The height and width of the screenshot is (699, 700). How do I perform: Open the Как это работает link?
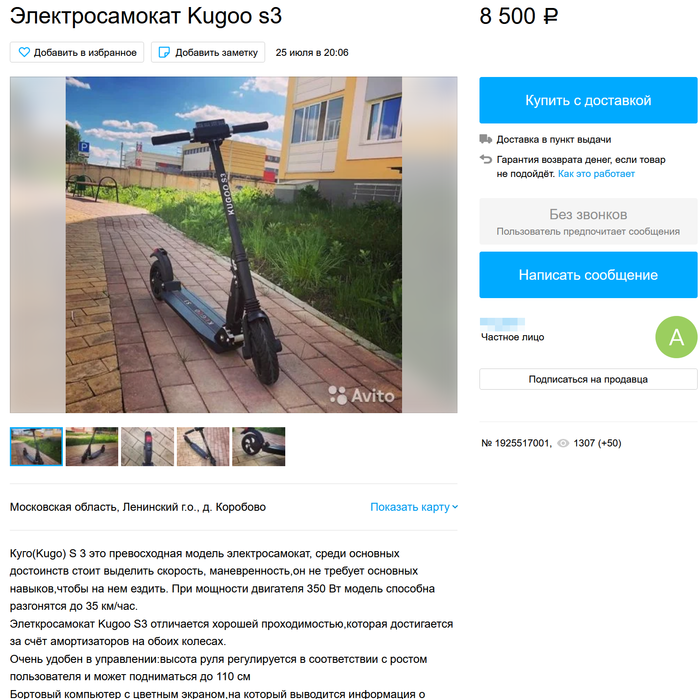pyautogui.click(x=596, y=174)
